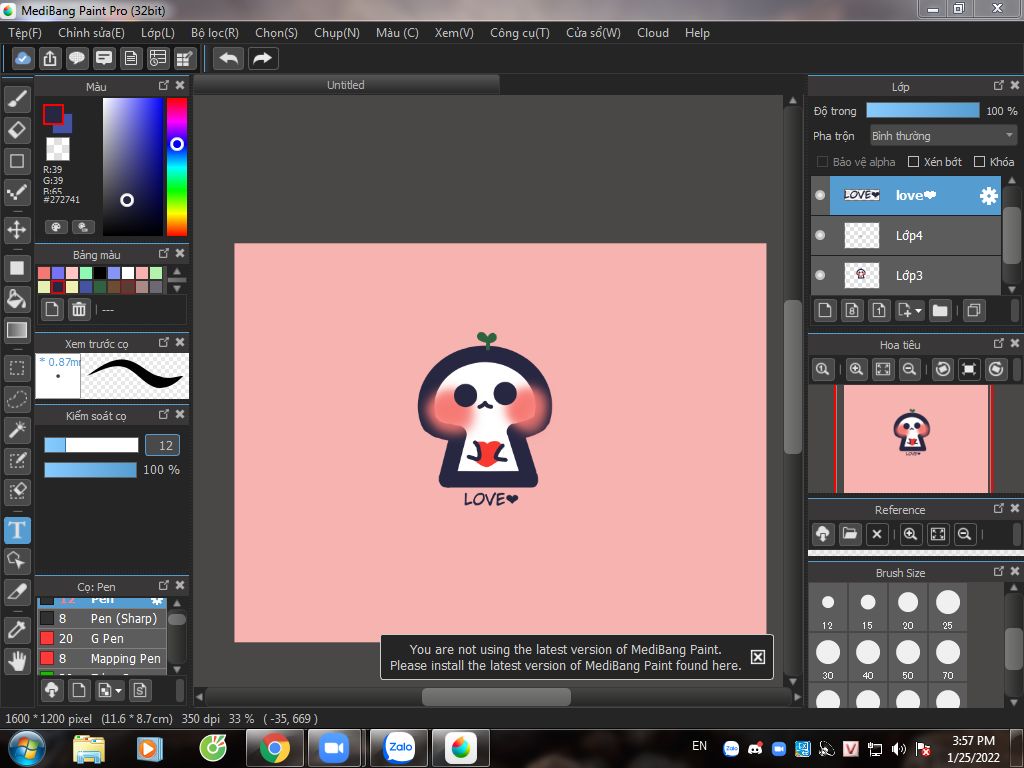Select the Select Pen tool
1024x768 pixels.
click(x=17, y=460)
